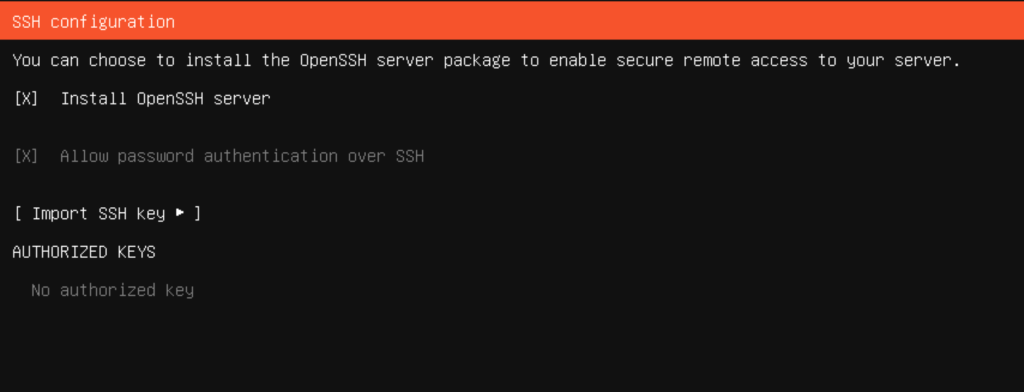The width and height of the screenshot is (1024, 392).
Task: Click the AUTHORIZED KEYS heading
Action: [84, 252]
